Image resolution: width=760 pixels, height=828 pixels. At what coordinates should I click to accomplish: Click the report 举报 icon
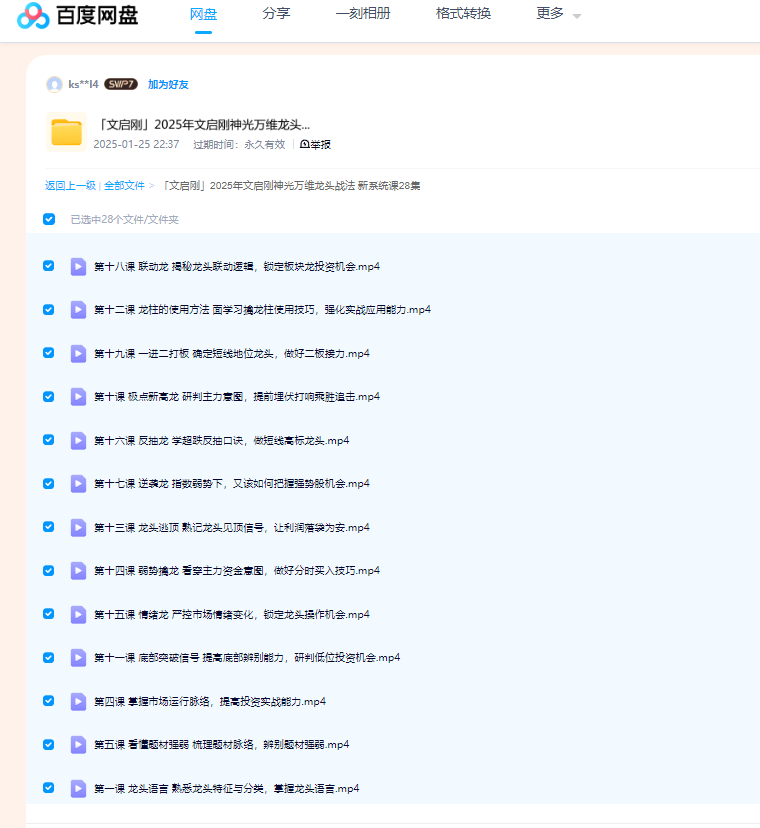tap(304, 144)
